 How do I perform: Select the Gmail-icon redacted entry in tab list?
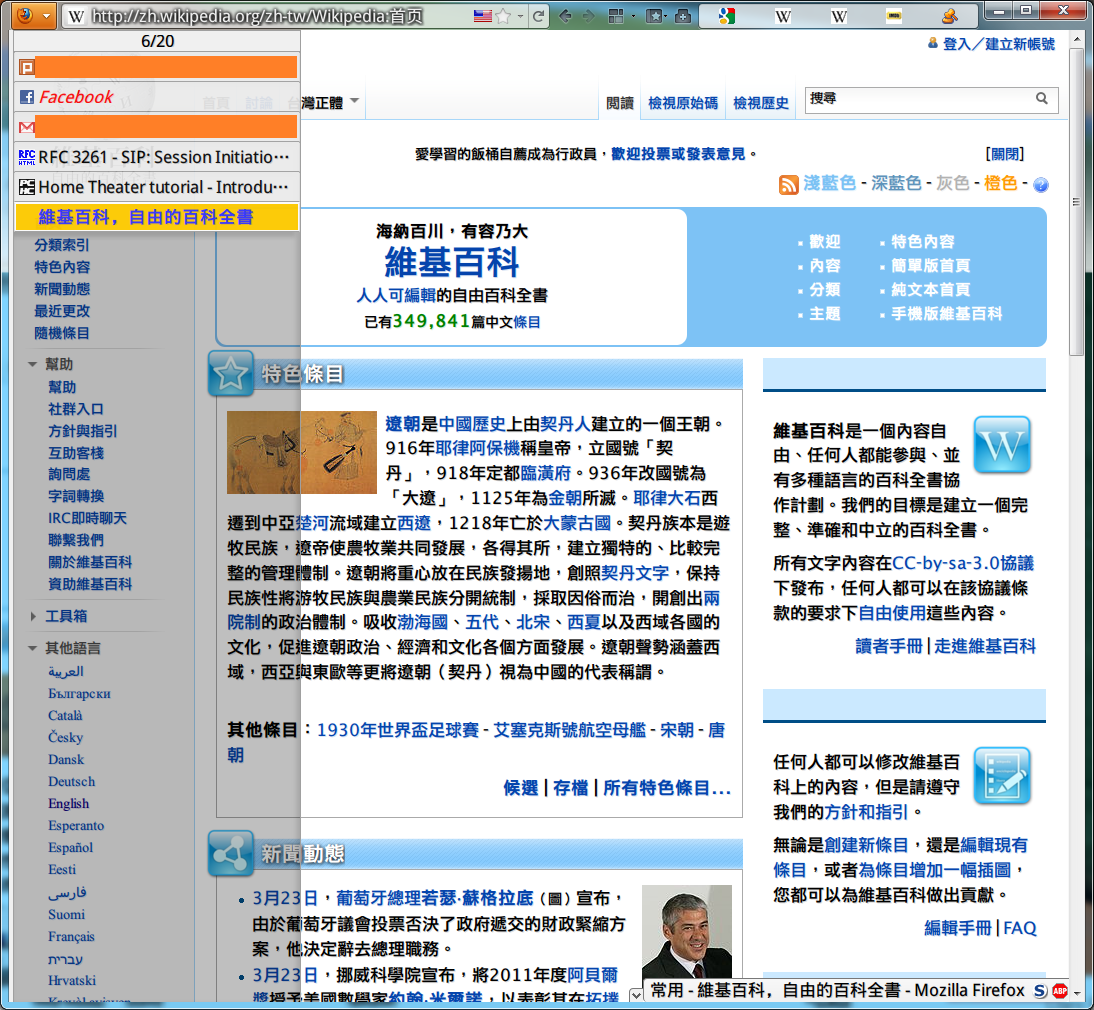(158, 127)
